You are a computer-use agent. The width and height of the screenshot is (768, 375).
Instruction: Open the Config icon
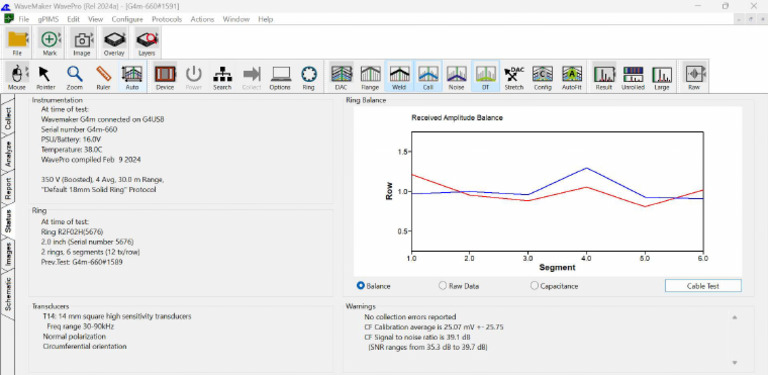[543, 77]
